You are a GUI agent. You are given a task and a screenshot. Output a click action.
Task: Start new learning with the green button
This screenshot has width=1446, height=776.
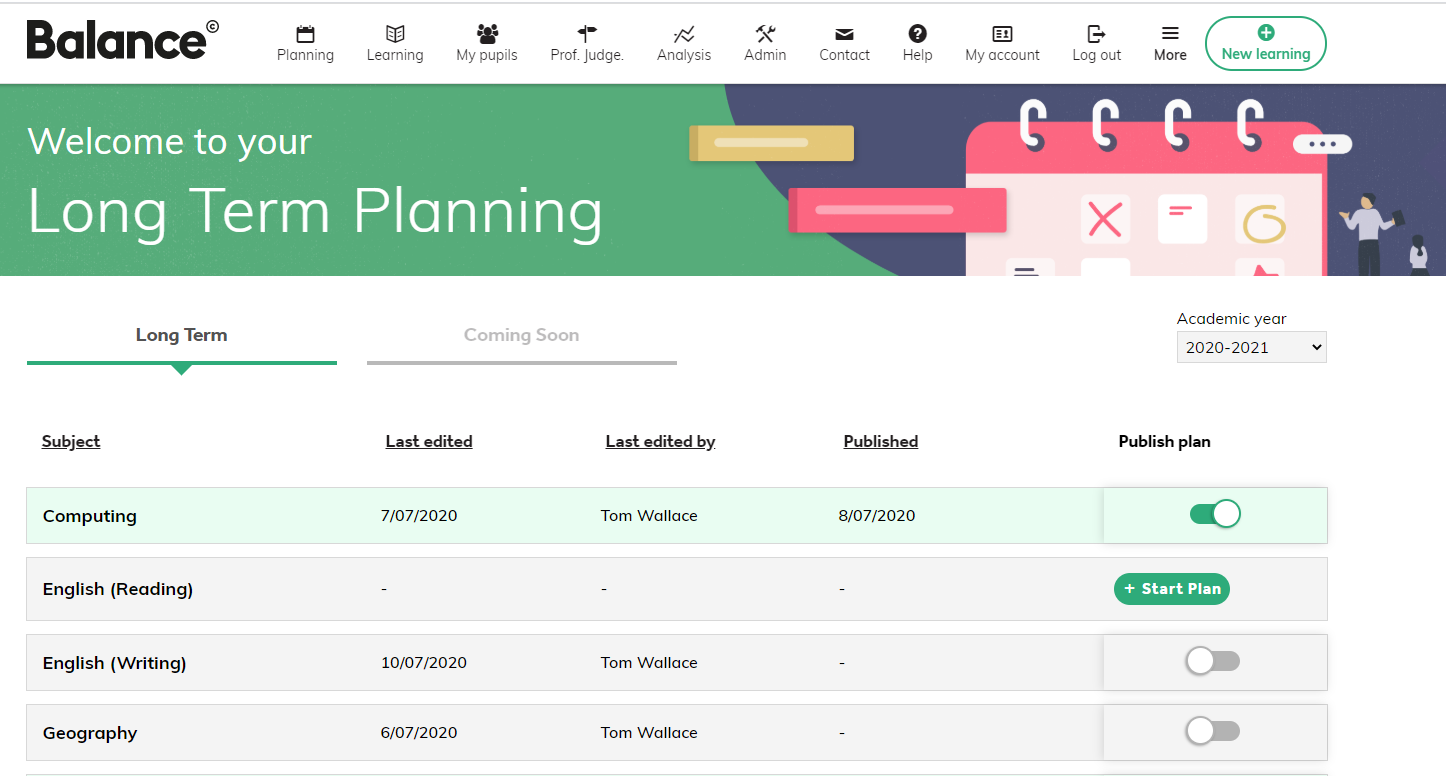1266,44
